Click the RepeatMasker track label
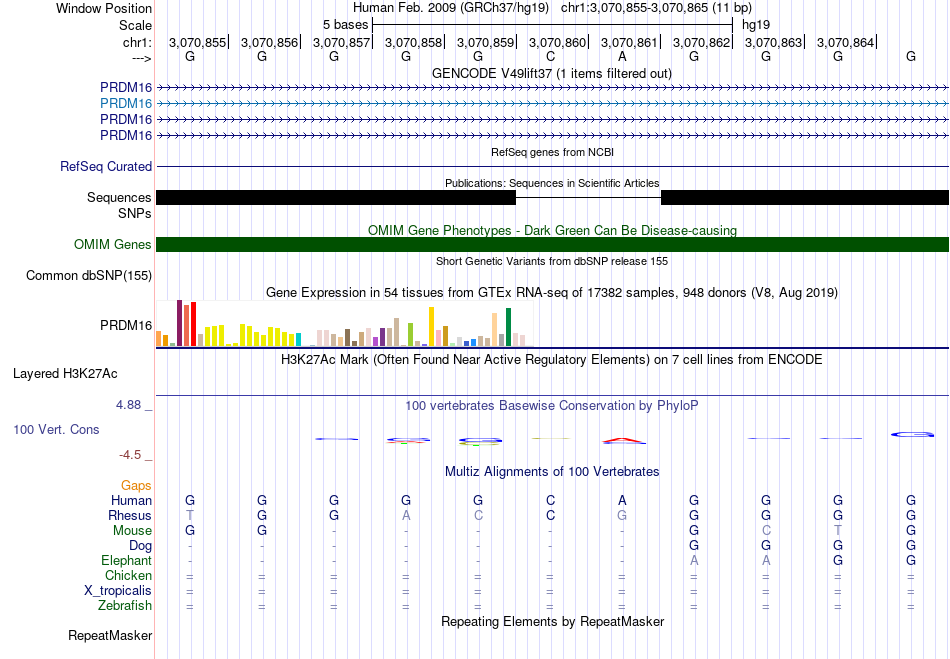 [110, 635]
